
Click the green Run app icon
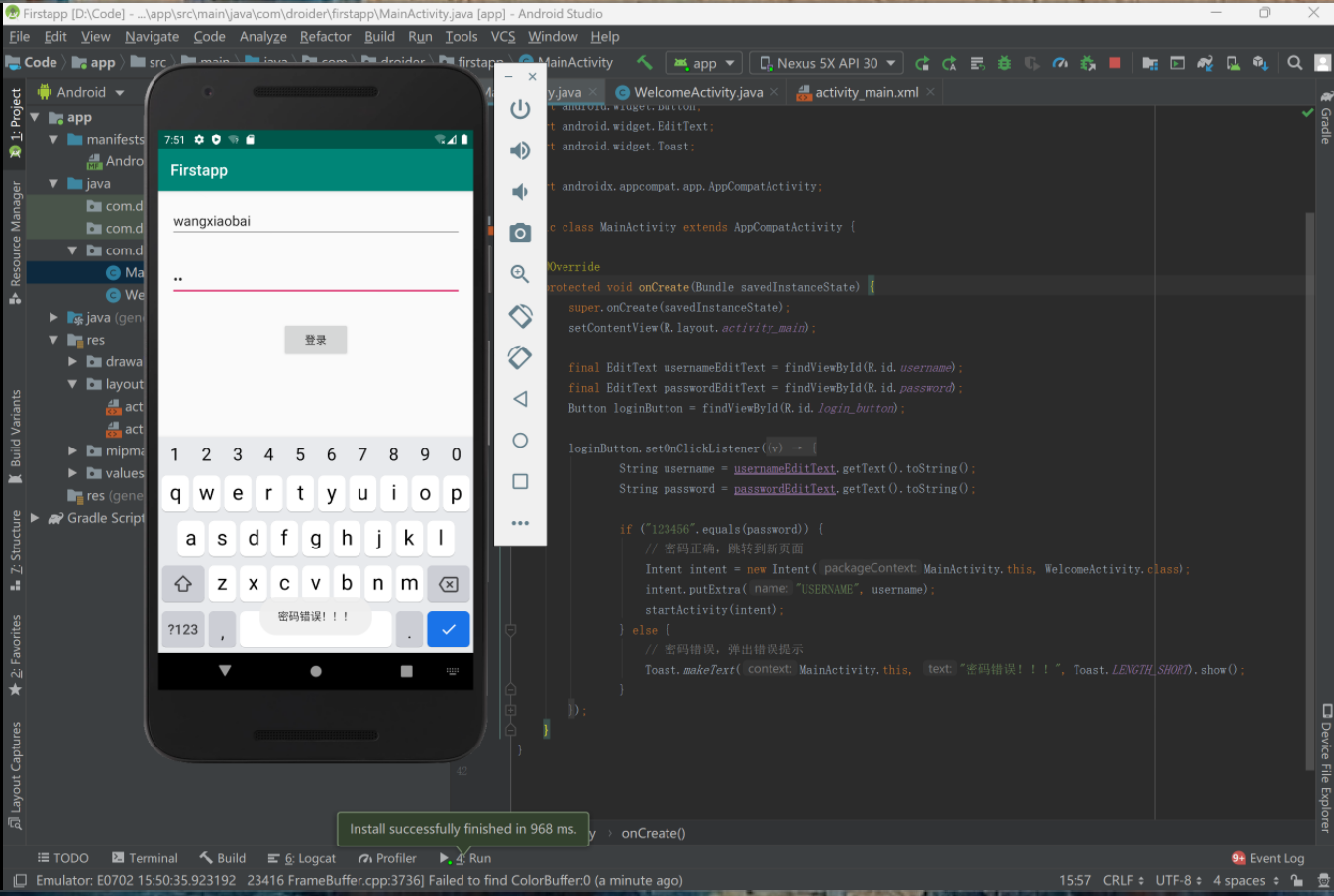(x=922, y=63)
